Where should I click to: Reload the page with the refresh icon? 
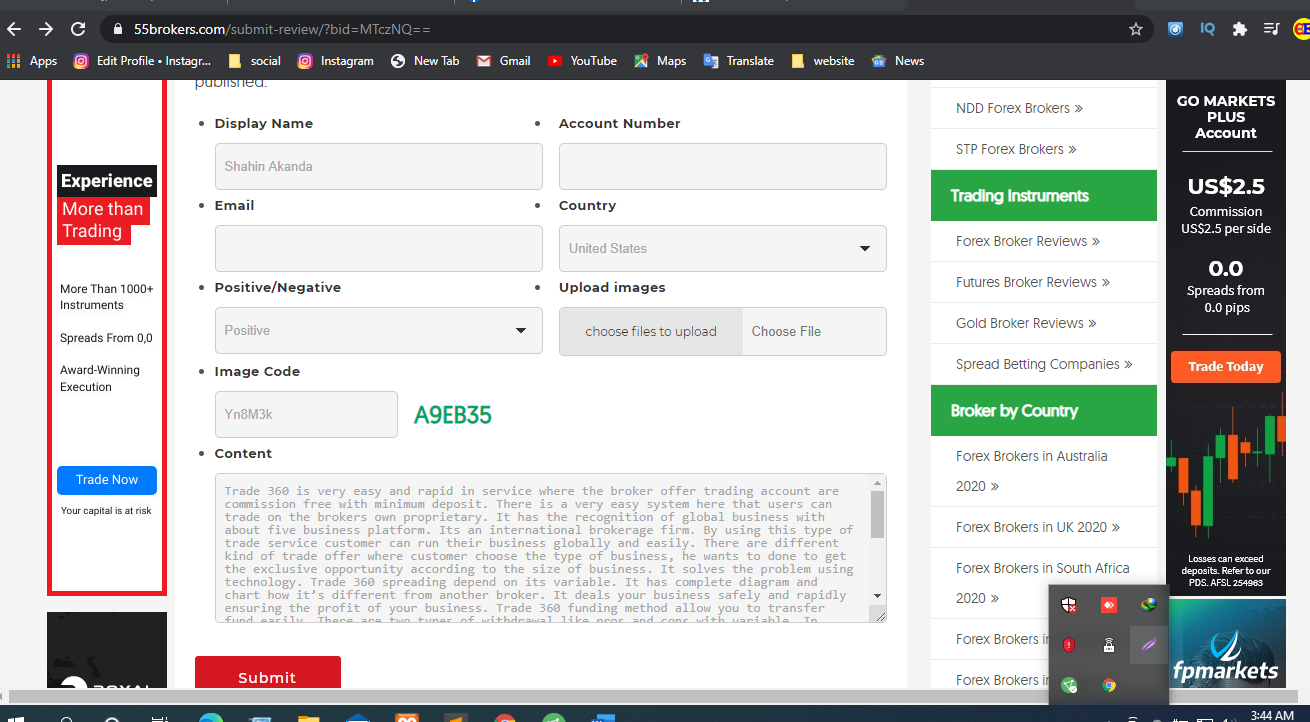[x=78, y=29]
